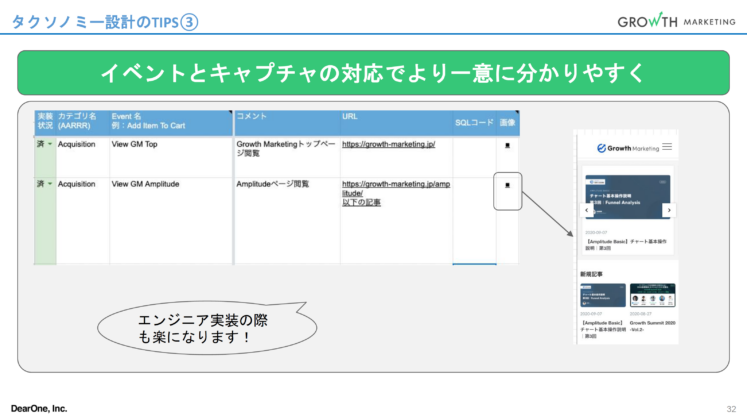
Task: Open the Growth Summit 2020 -Vol.2- article title
Action: 652,326
